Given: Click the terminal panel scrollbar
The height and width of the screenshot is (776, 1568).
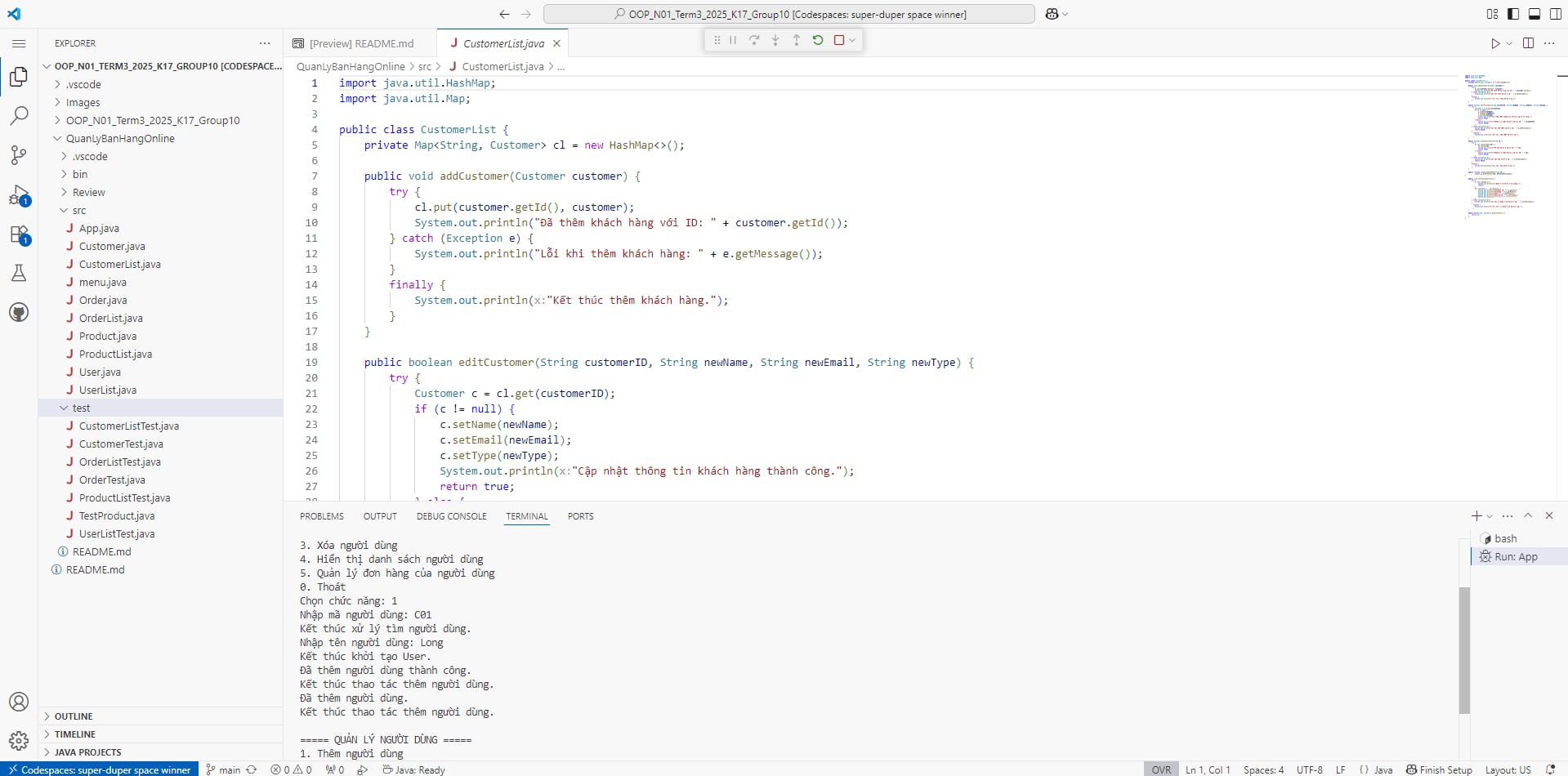Looking at the screenshot, I should pos(1464,651).
